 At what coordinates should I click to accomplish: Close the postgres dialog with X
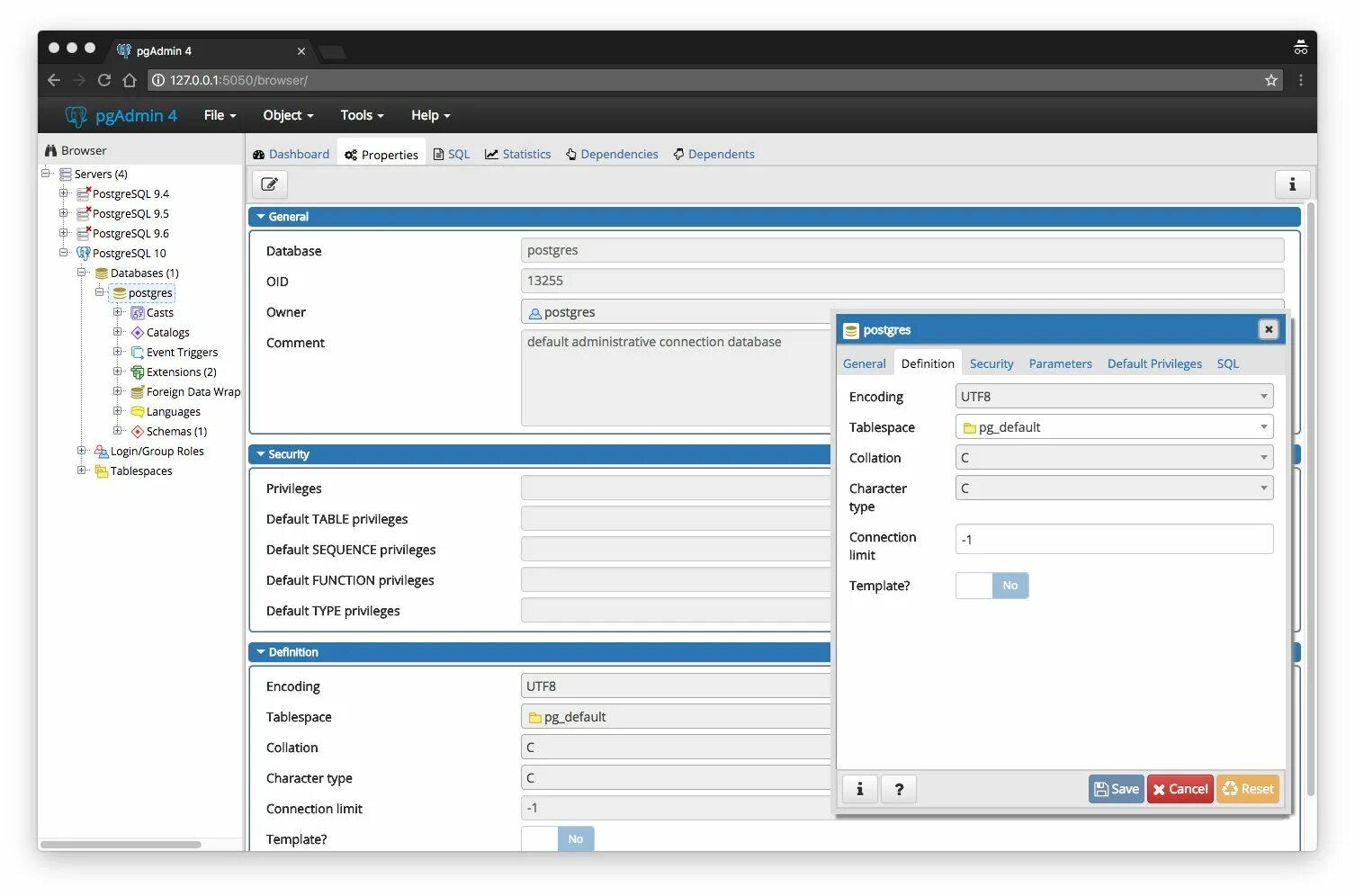pos(1268,329)
